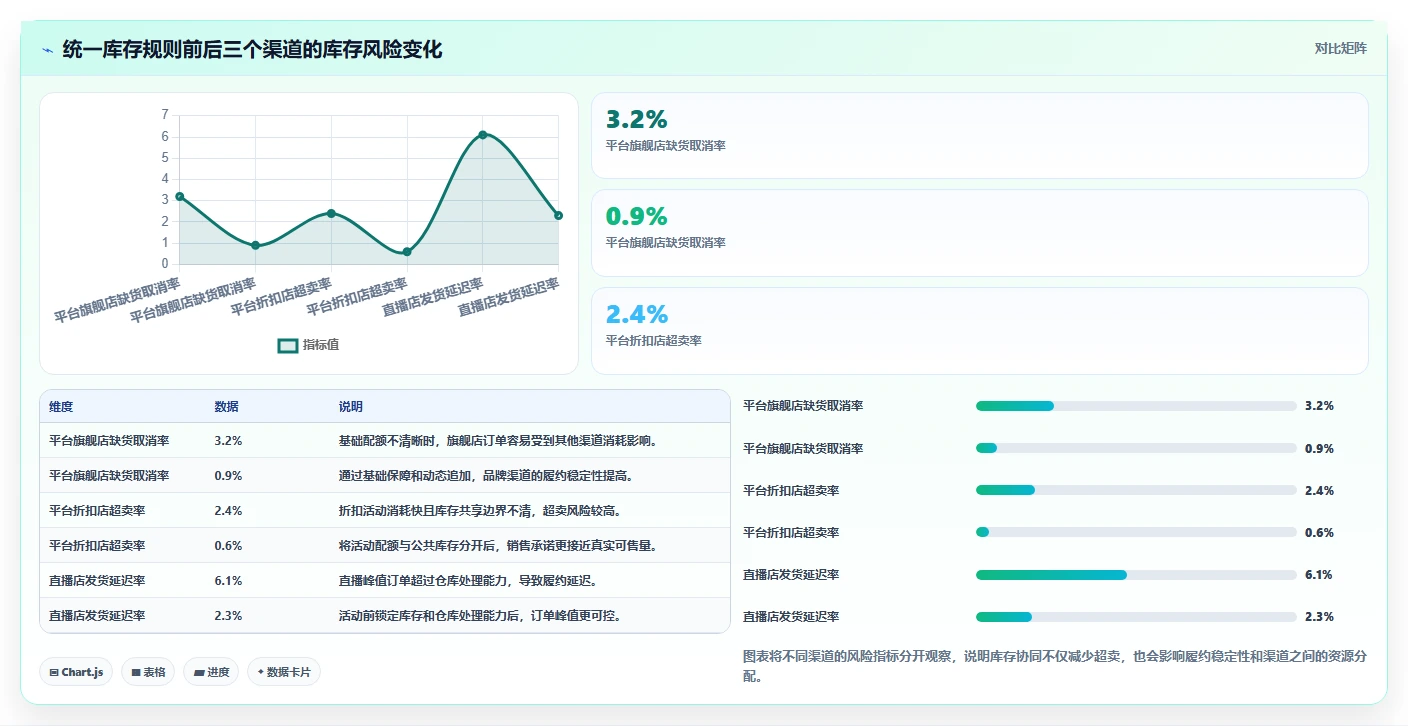Click the 进度 tag chip
This screenshot has height=726, width=1408.
[x=212, y=672]
